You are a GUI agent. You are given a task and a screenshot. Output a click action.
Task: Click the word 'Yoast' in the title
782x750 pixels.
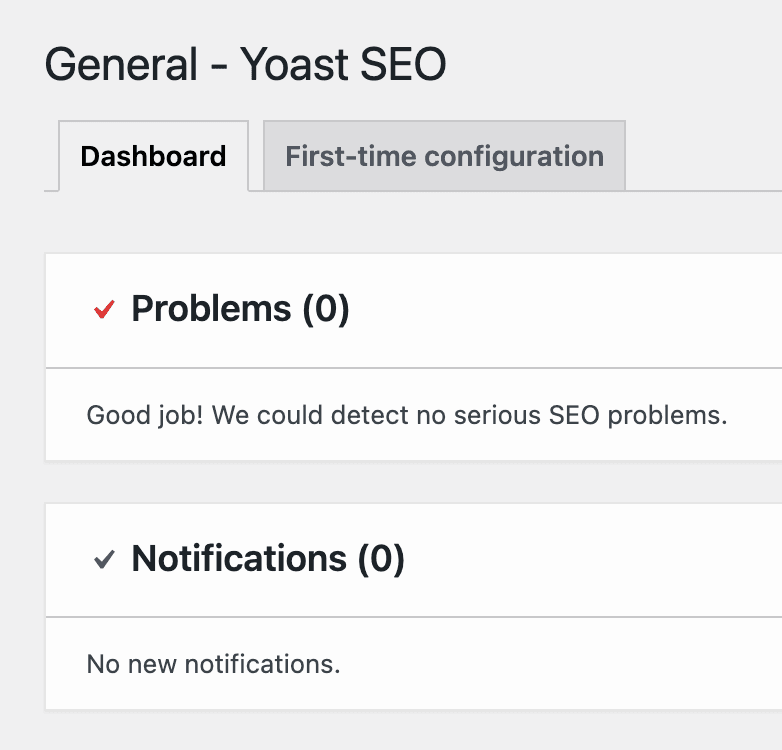290,65
